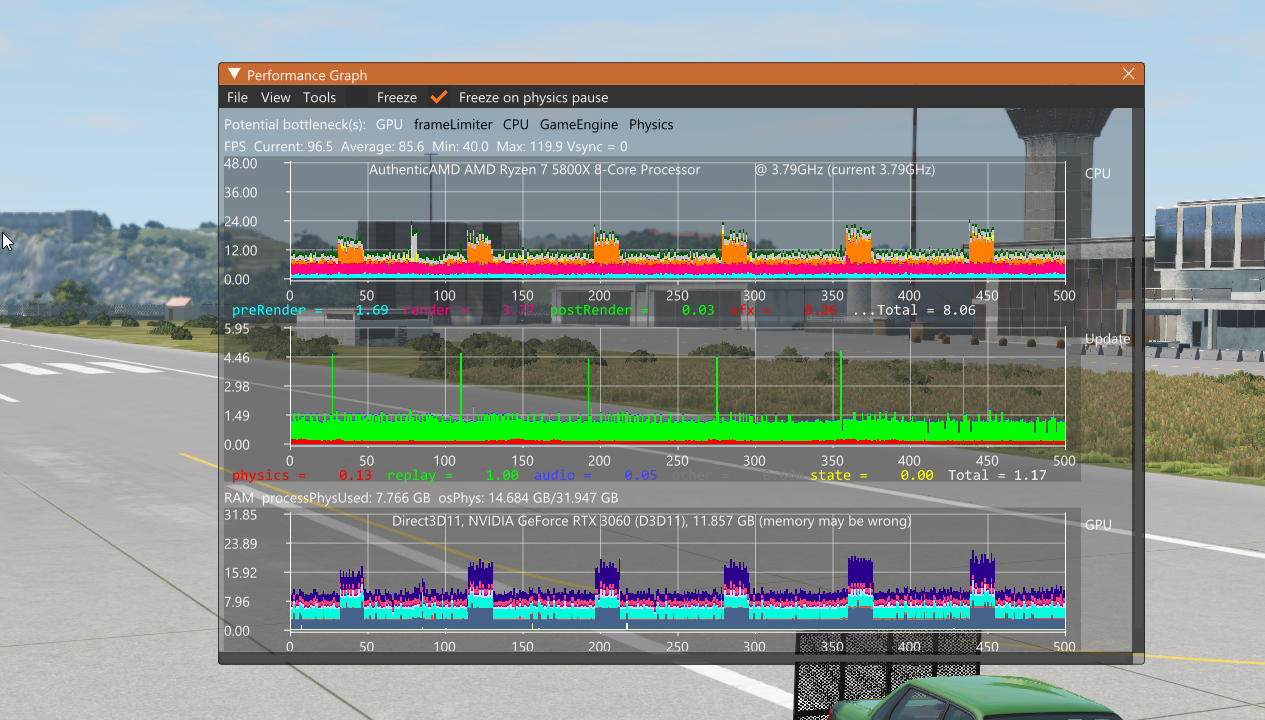The image size is (1265, 720).
Task: Click the 31.85 GPU axis value
Action: click(x=240, y=515)
